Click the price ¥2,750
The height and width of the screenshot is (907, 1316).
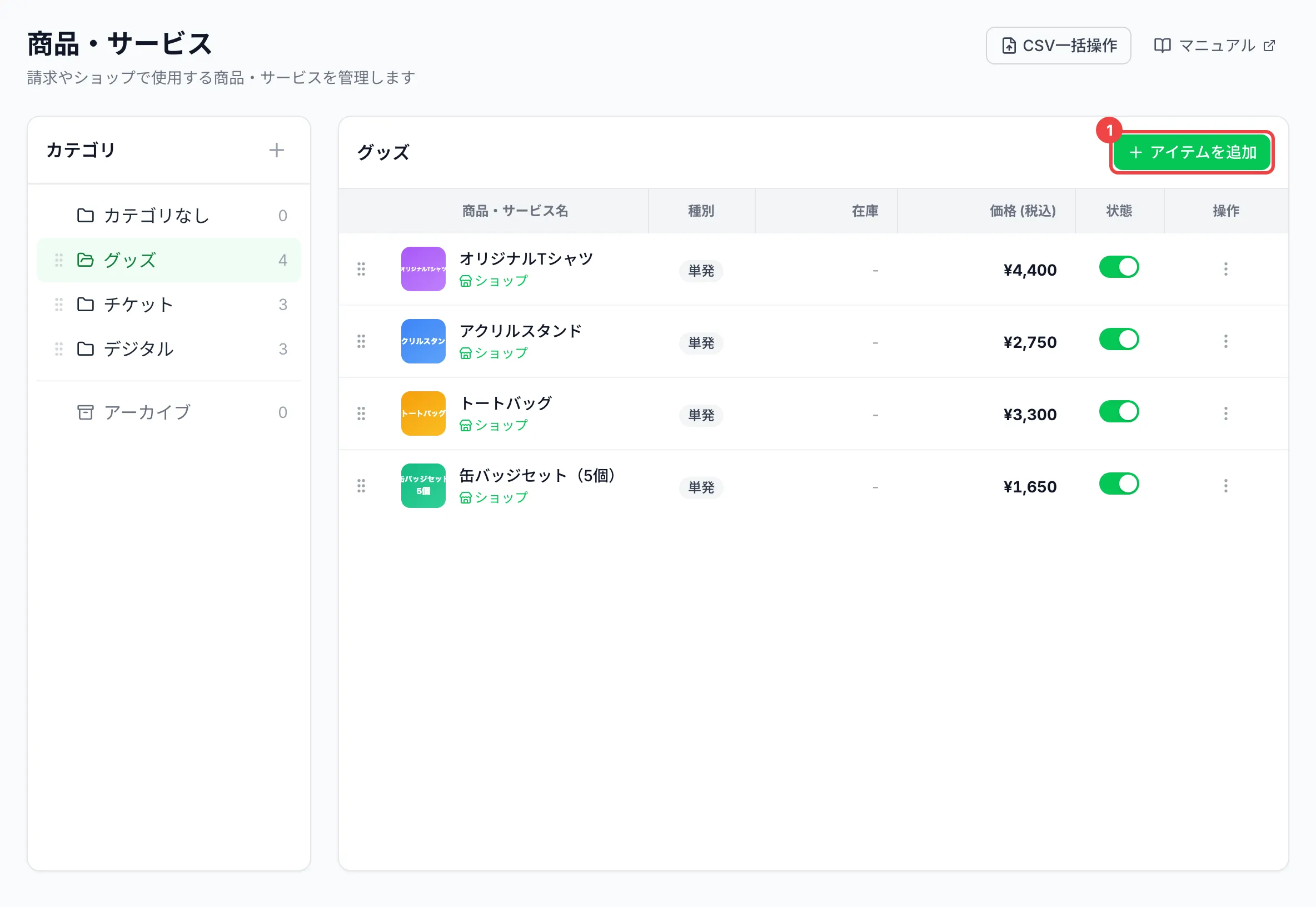pyautogui.click(x=1030, y=342)
